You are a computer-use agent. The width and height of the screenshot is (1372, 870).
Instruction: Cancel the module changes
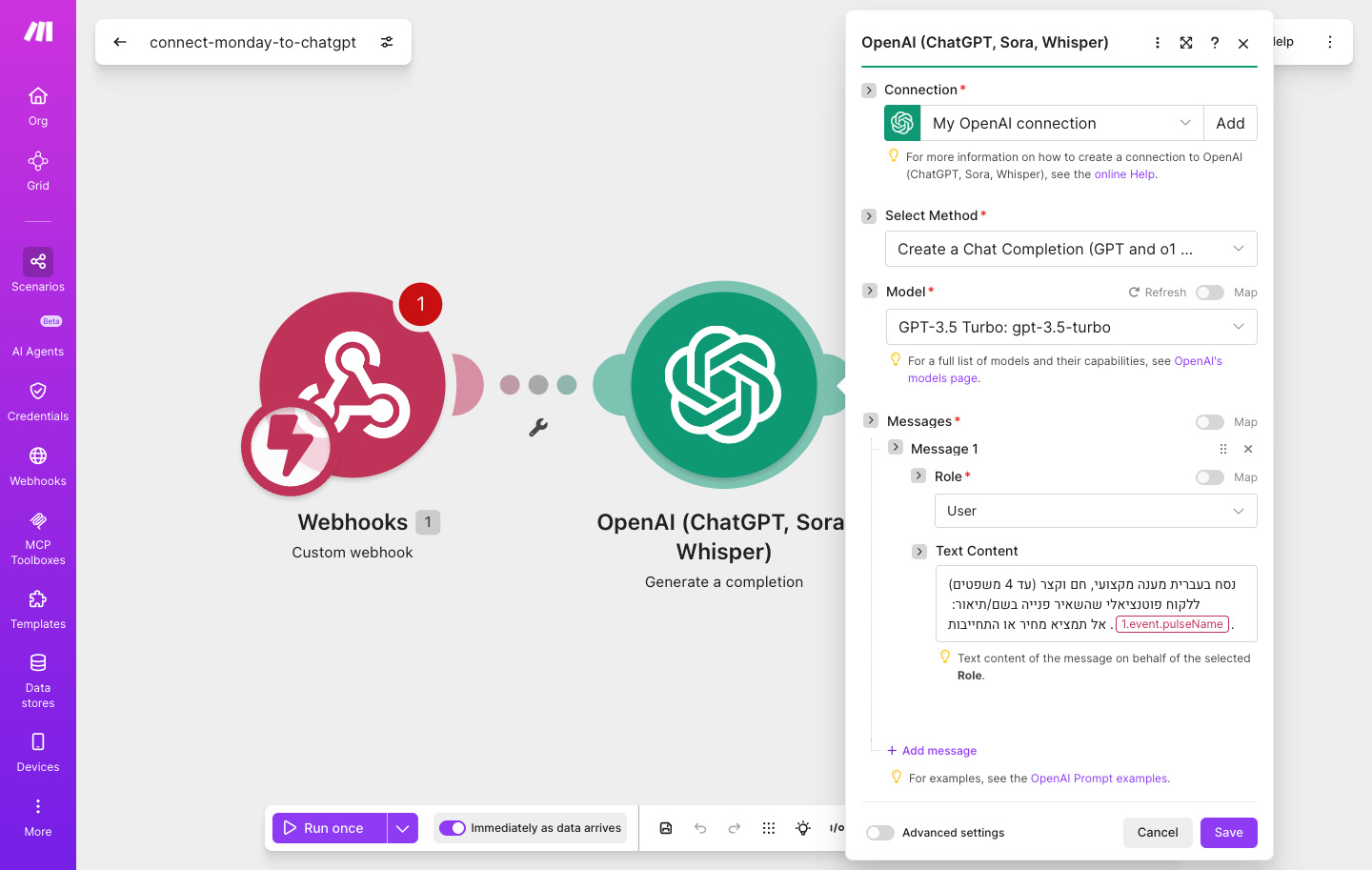point(1158,833)
